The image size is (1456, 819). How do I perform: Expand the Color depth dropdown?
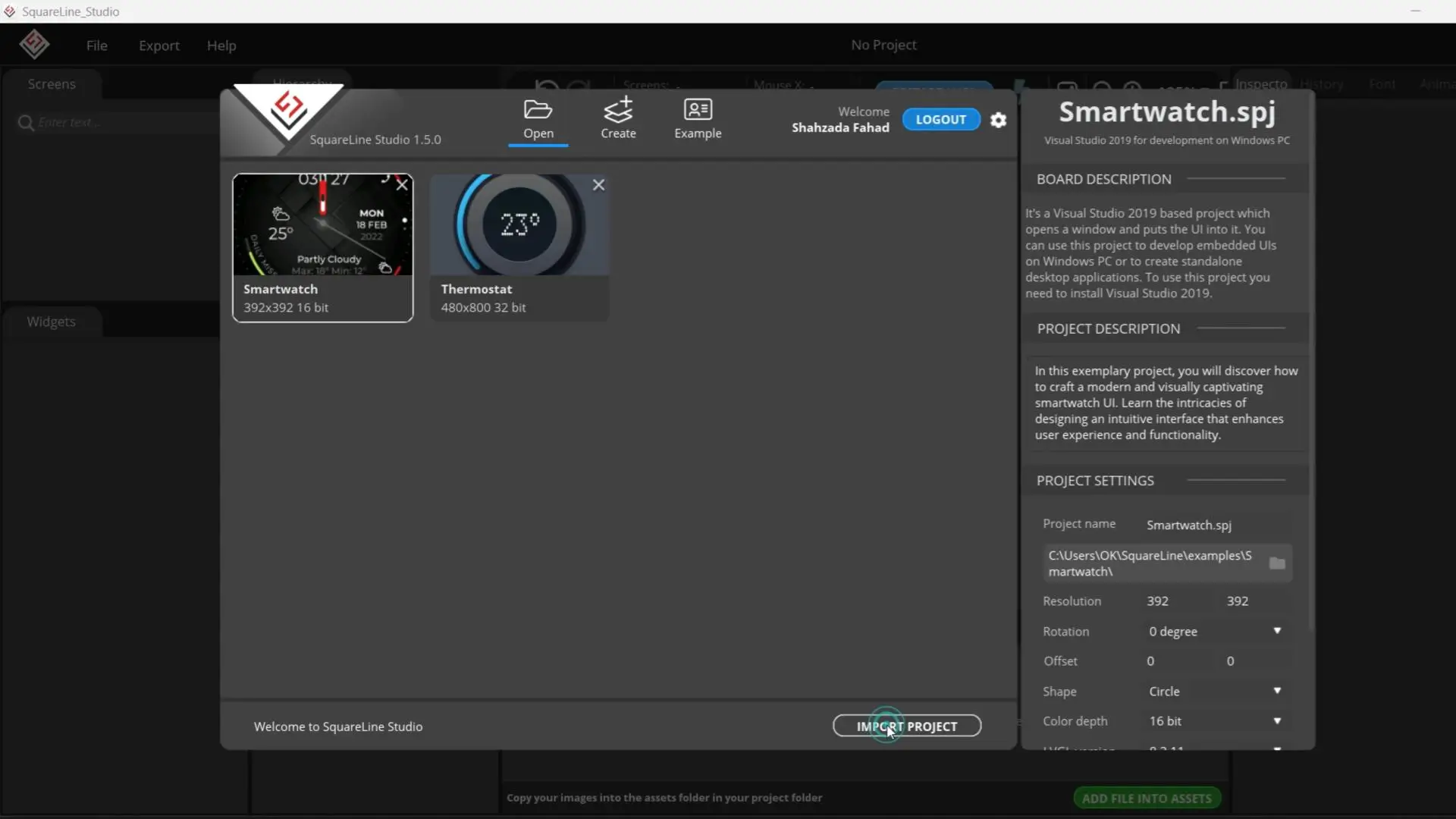coord(1215,720)
